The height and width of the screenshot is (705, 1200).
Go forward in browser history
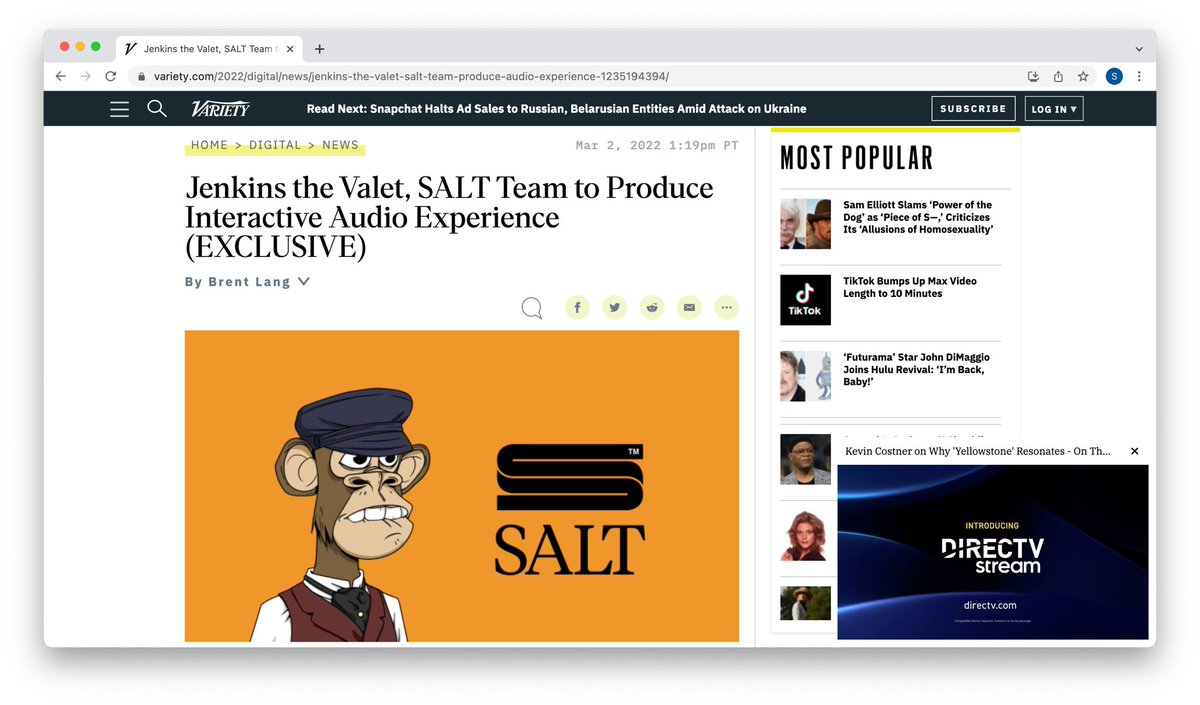[x=86, y=76]
